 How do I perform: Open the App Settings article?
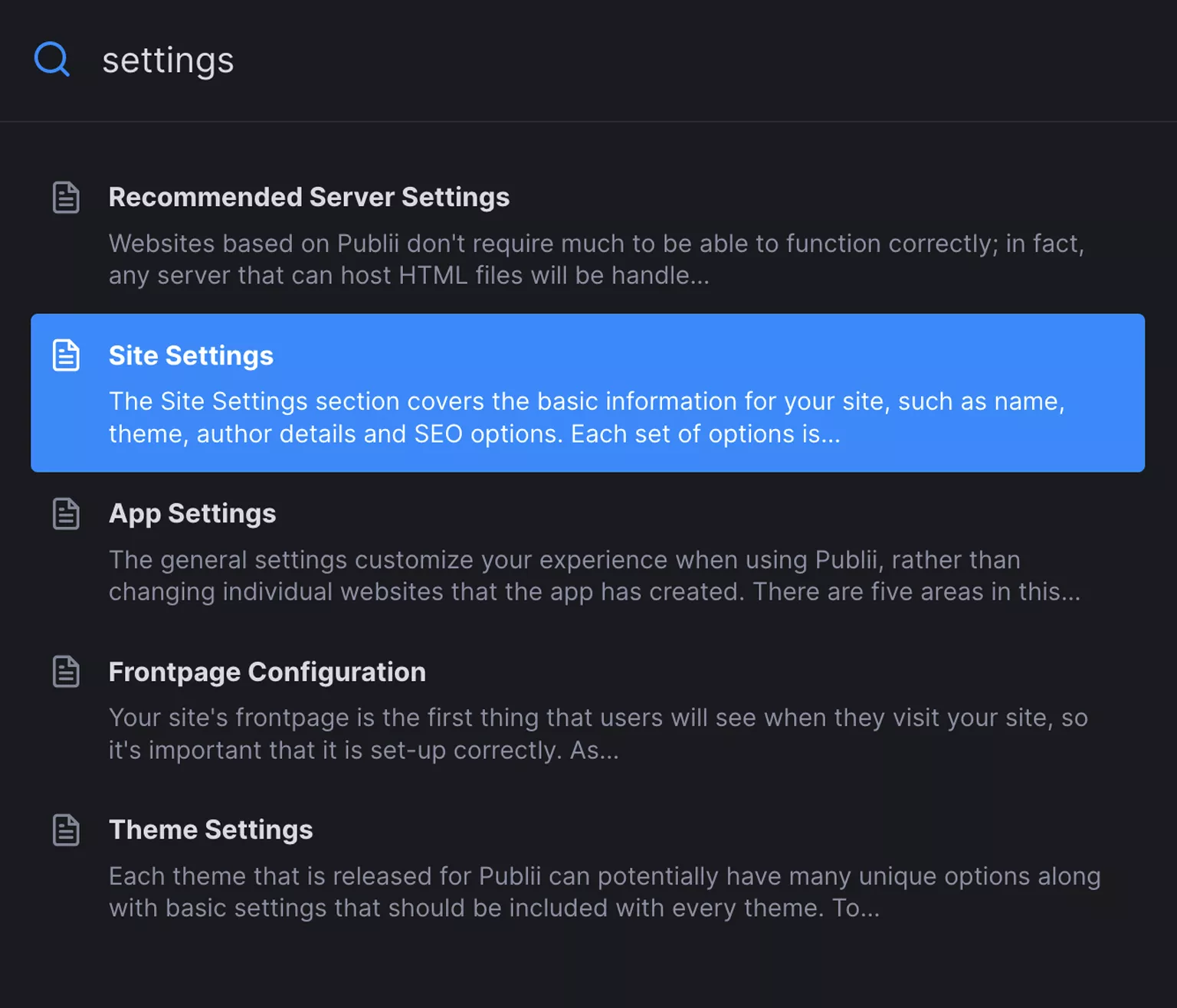(192, 513)
